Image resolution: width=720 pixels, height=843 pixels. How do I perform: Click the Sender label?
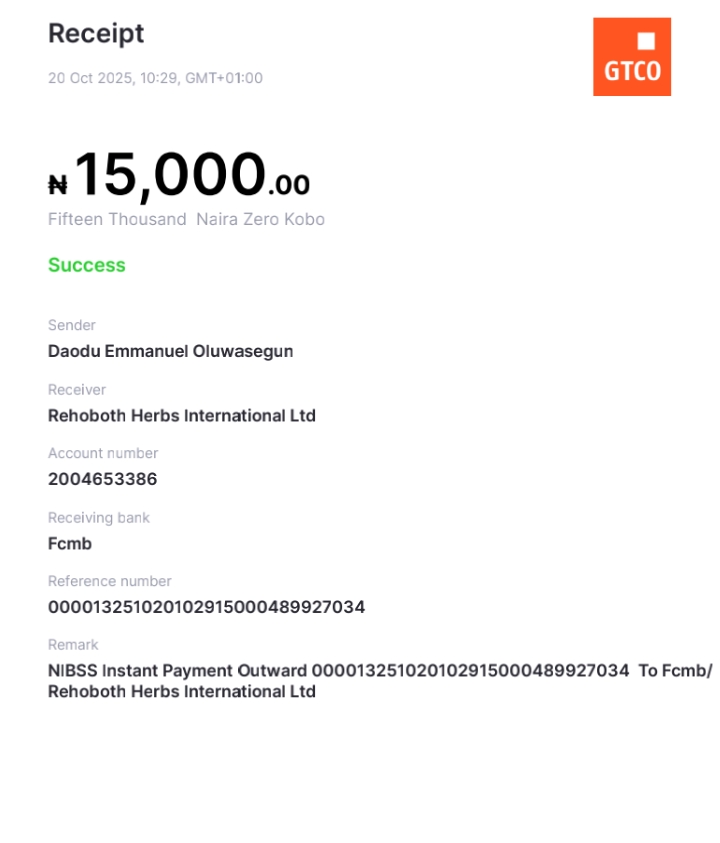(72, 325)
